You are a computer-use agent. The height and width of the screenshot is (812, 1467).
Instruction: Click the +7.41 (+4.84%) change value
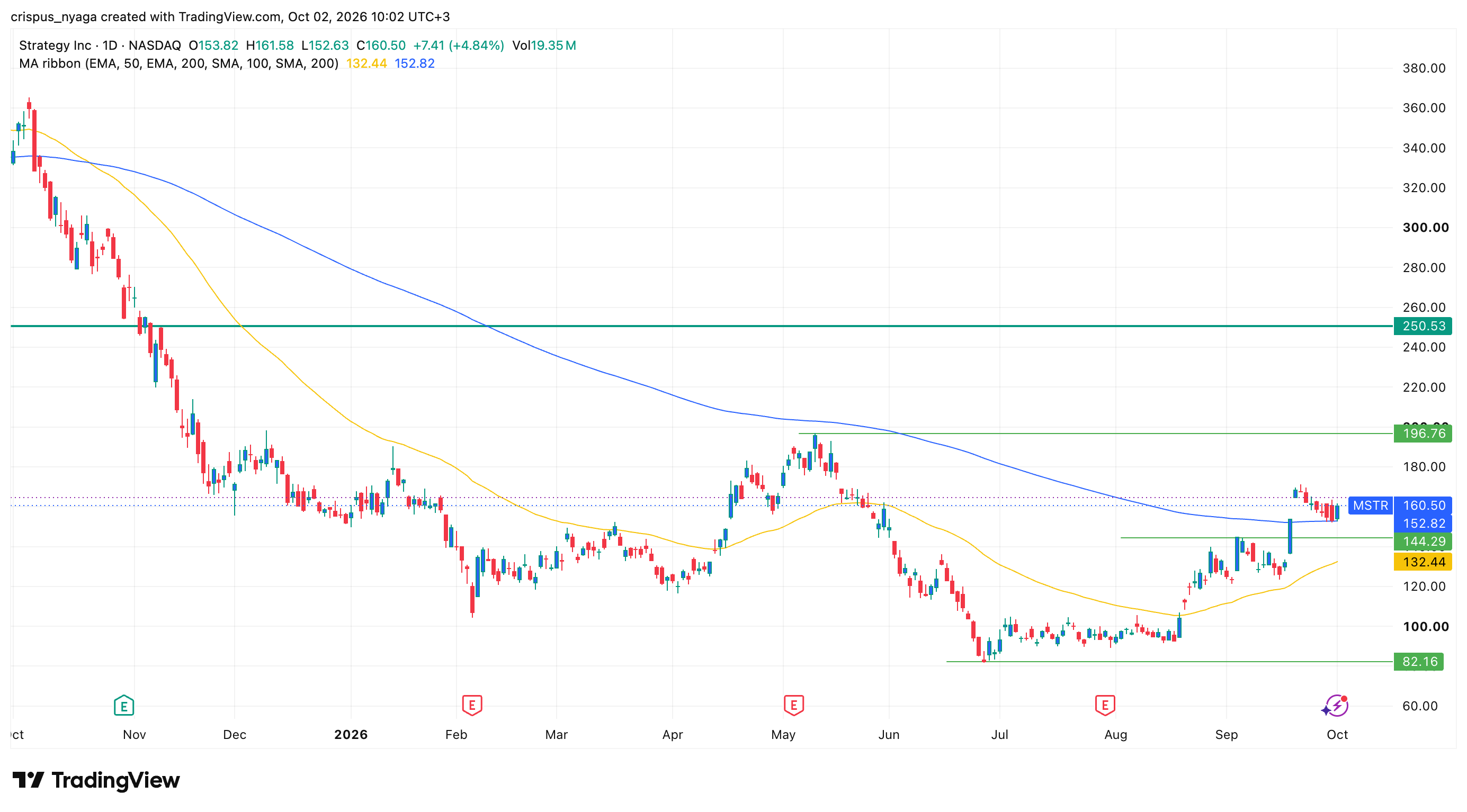[459, 46]
